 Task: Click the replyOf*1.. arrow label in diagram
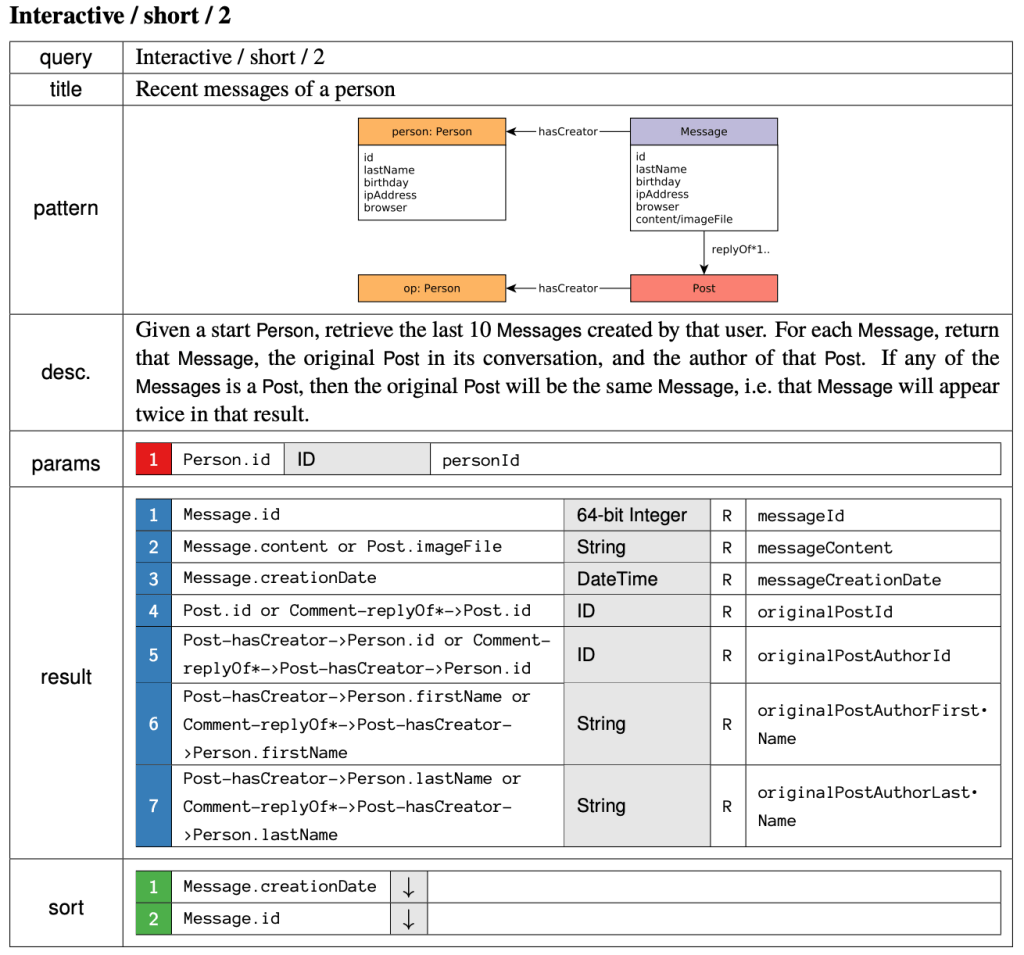click(x=738, y=249)
